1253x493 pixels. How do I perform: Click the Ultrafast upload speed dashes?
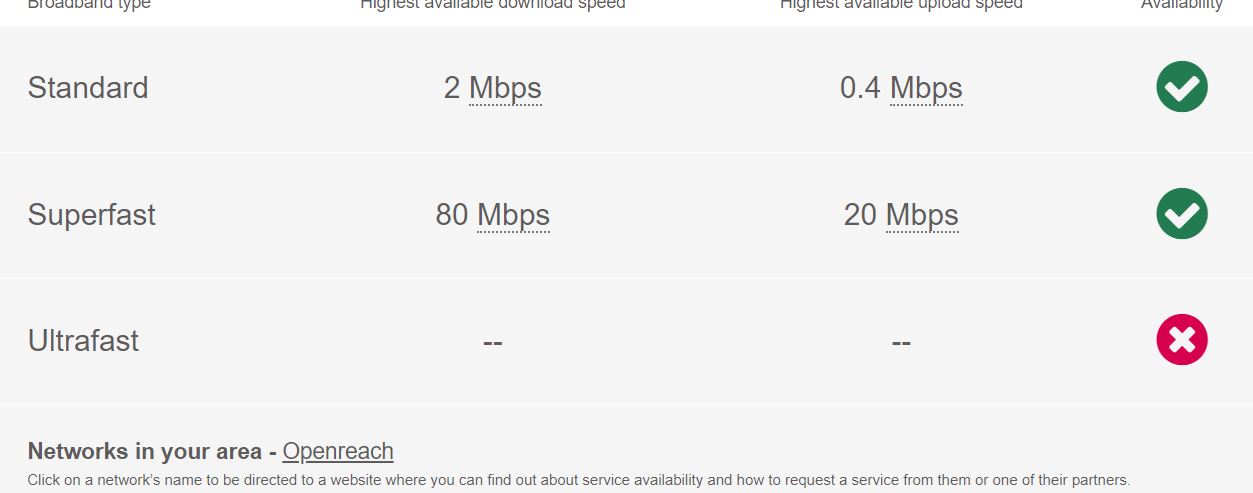pyautogui.click(x=901, y=342)
